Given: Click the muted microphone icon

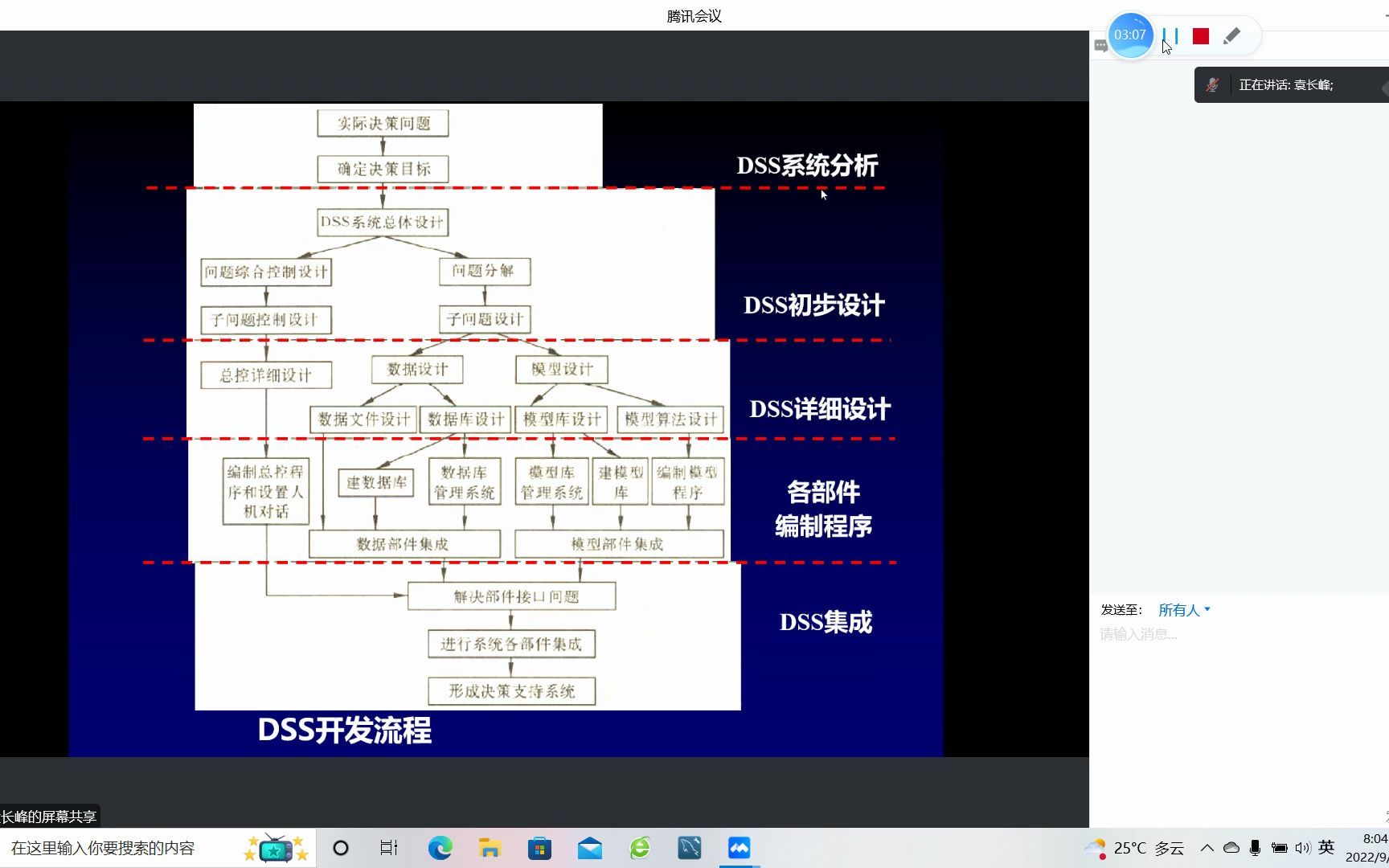Looking at the screenshot, I should (x=1212, y=84).
